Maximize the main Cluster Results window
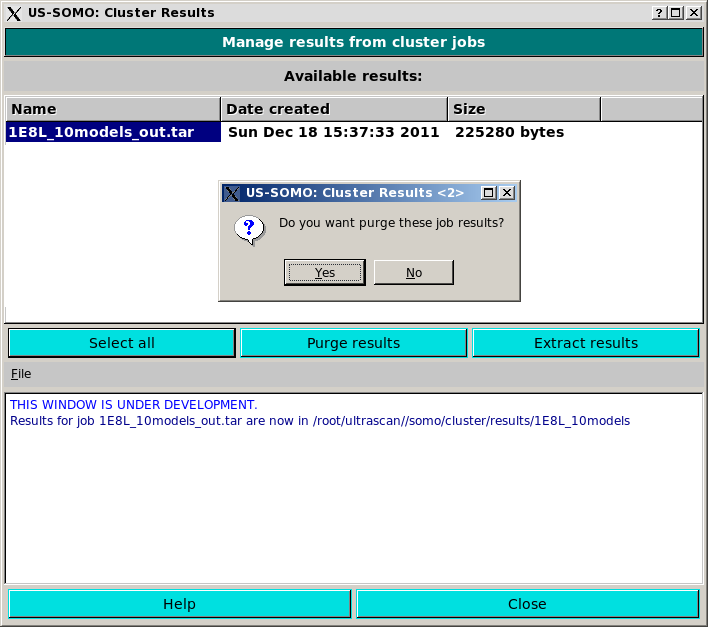The width and height of the screenshot is (708, 627). coord(675,13)
